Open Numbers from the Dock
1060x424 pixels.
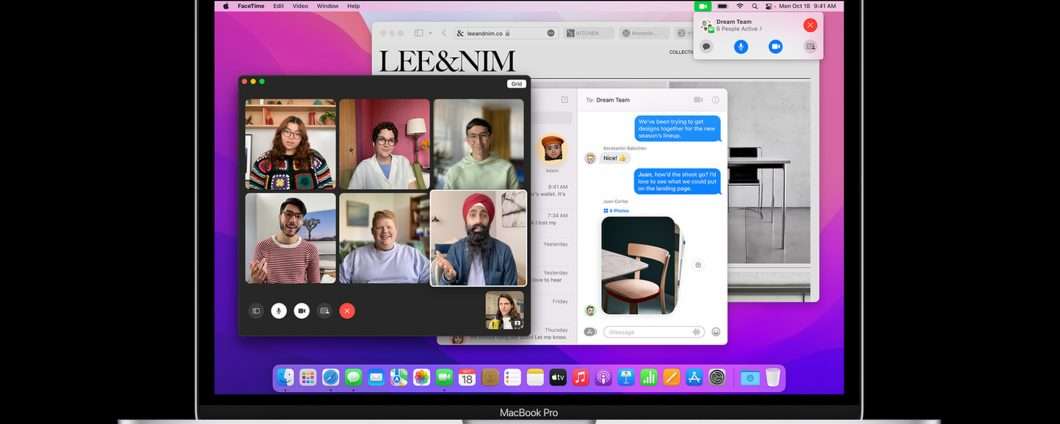[x=649, y=377]
